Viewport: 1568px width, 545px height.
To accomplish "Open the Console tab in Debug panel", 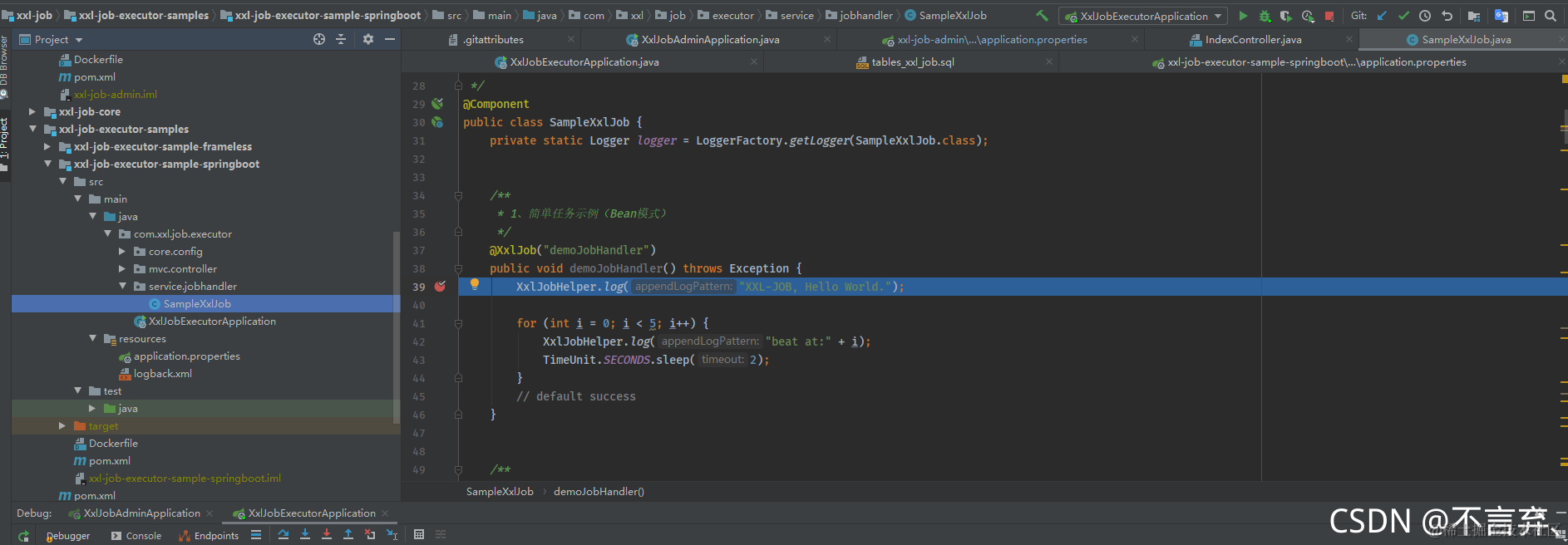I will [x=136, y=536].
